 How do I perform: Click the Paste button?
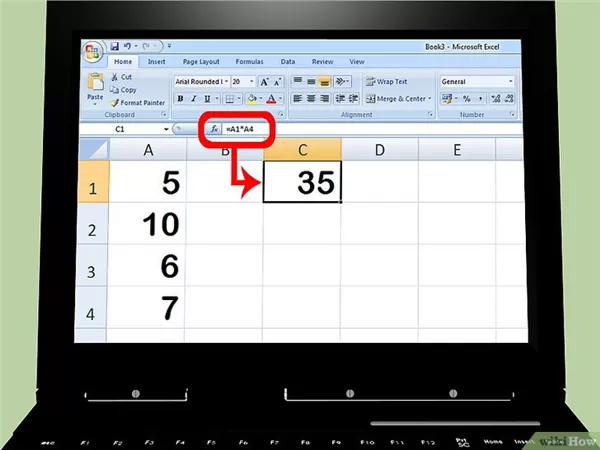click(x=95, y=88)
